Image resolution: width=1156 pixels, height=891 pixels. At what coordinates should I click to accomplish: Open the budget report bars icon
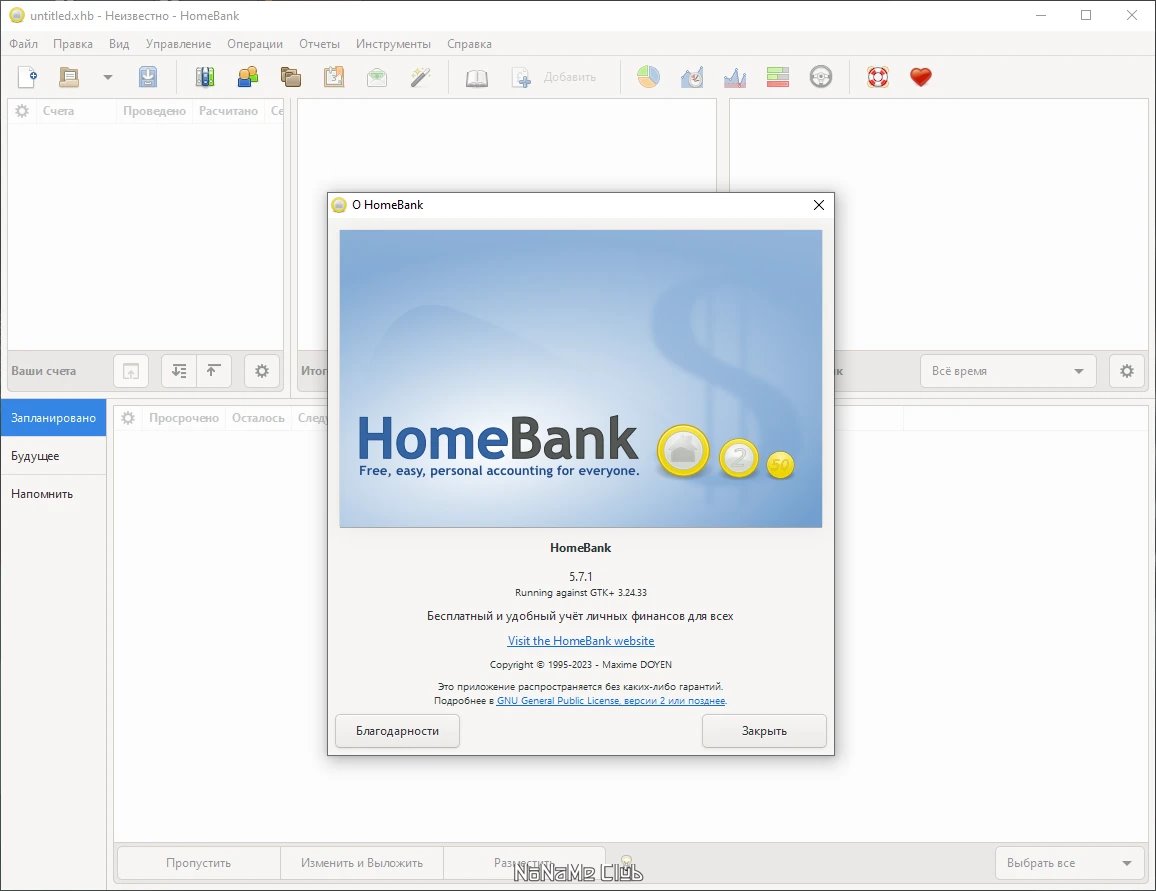[778, 77]
